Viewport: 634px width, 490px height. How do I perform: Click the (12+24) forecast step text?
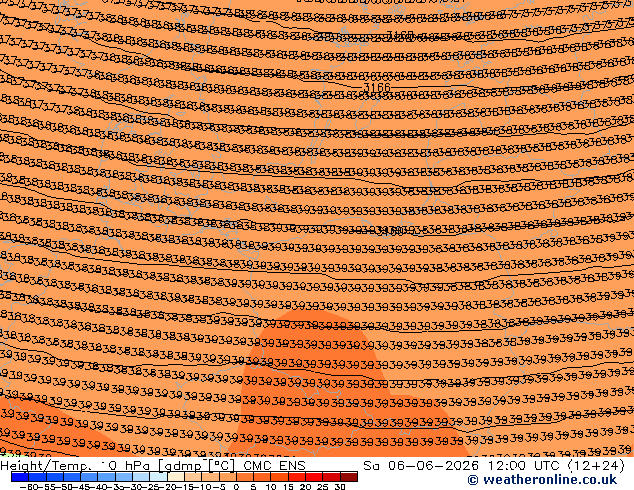click(x=597, y=466)
